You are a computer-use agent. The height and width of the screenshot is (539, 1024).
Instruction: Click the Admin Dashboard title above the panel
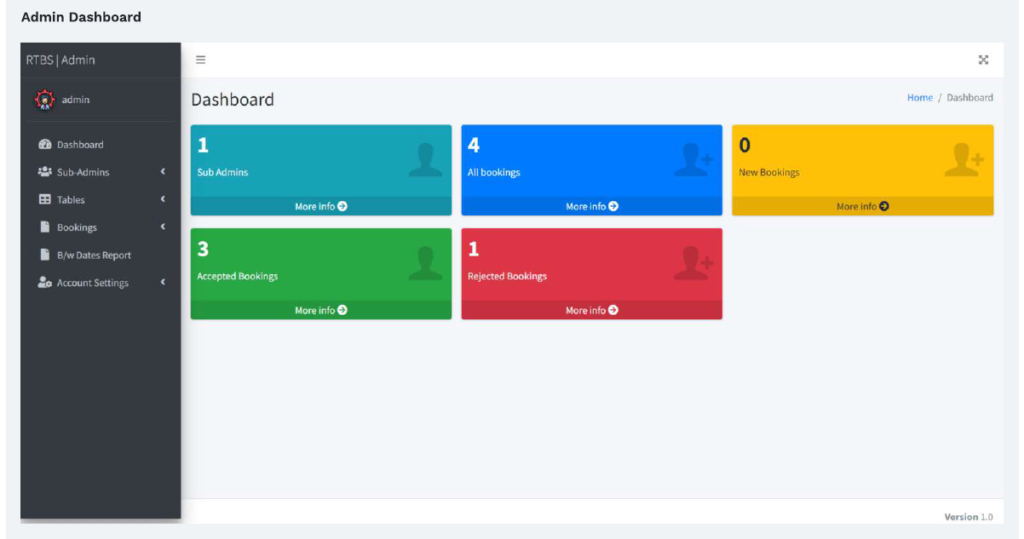pos(81,17)
